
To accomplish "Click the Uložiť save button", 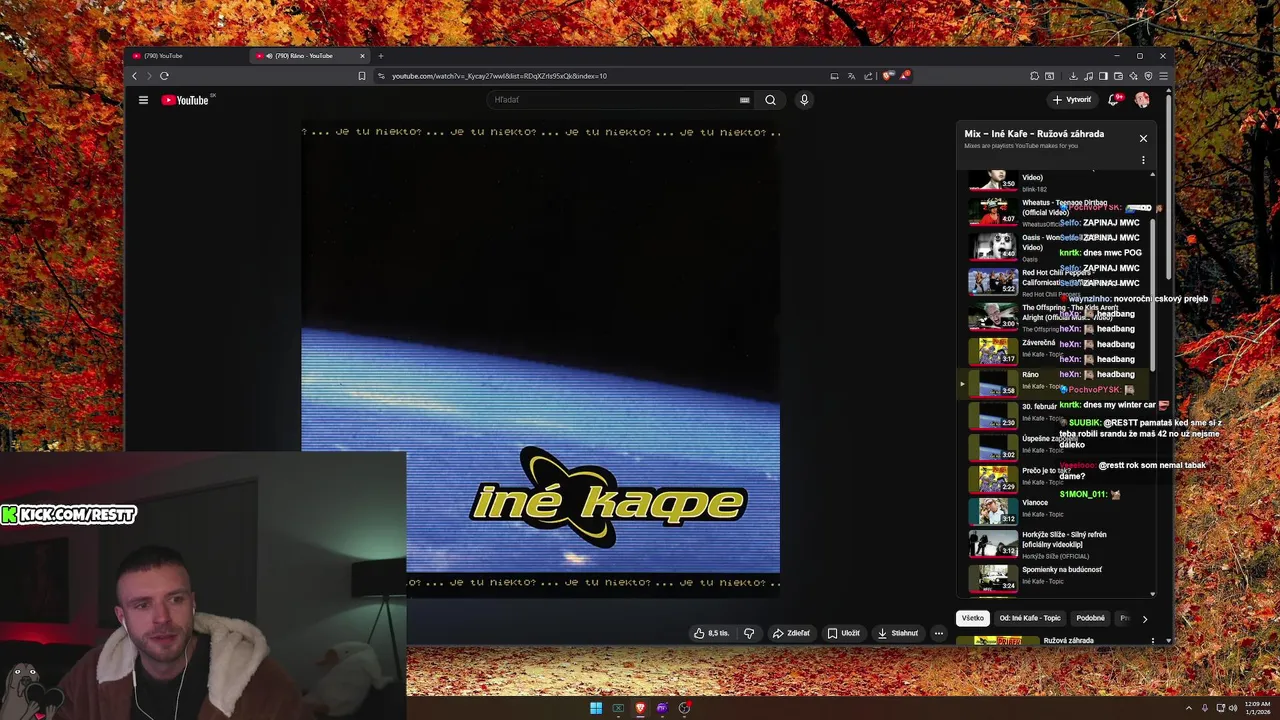I will coord(844,633).
